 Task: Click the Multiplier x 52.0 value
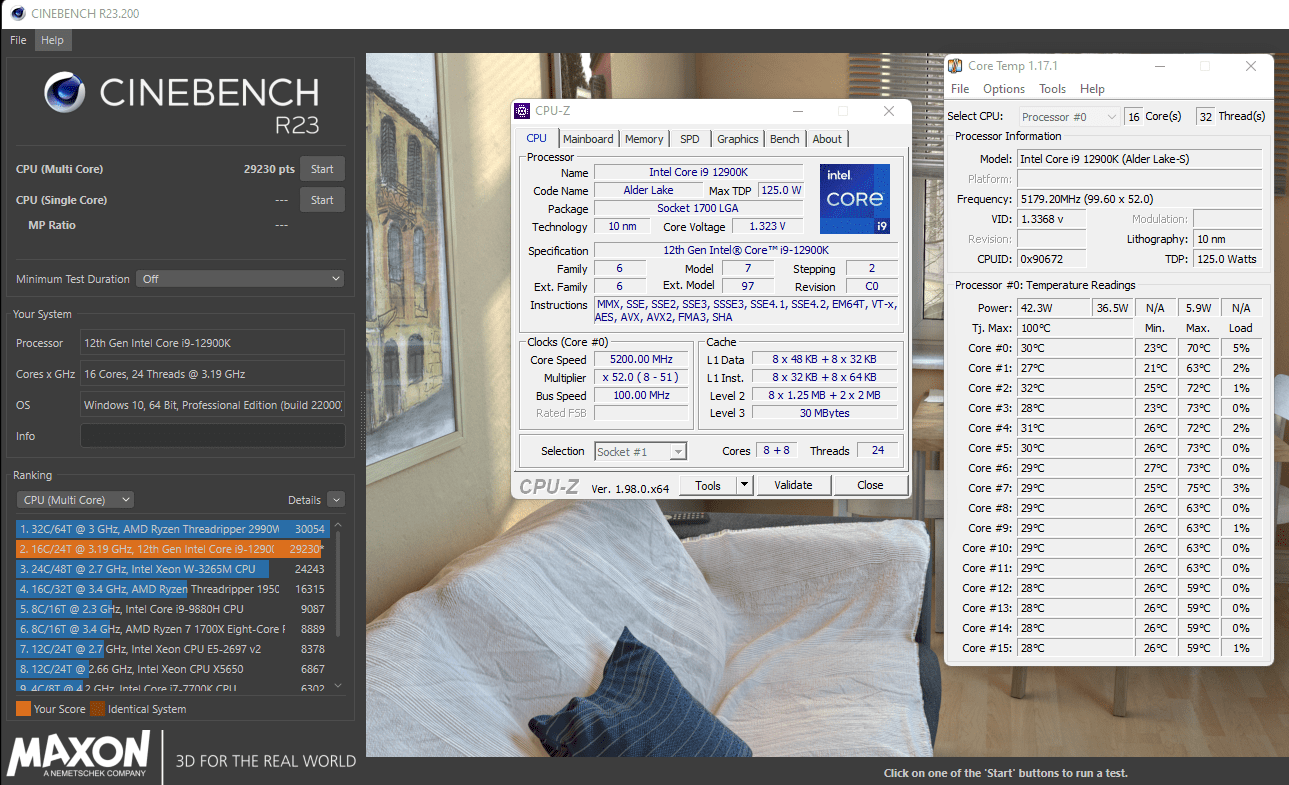coord(641,378)
